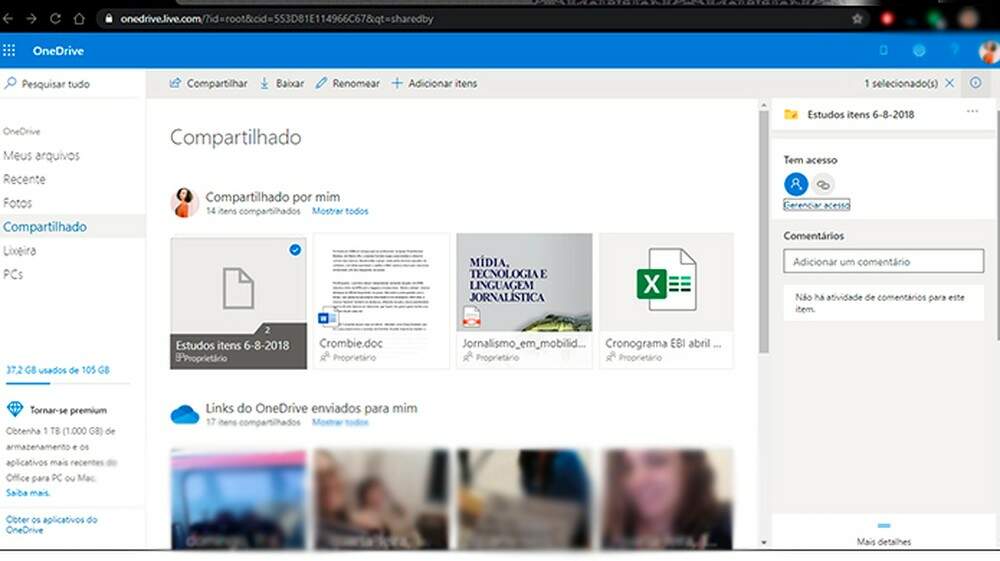The width and height of the screenshot is (1000, 561).
Task: Click the first blurred shared photo thumbnail
Action: pos(239,499)
